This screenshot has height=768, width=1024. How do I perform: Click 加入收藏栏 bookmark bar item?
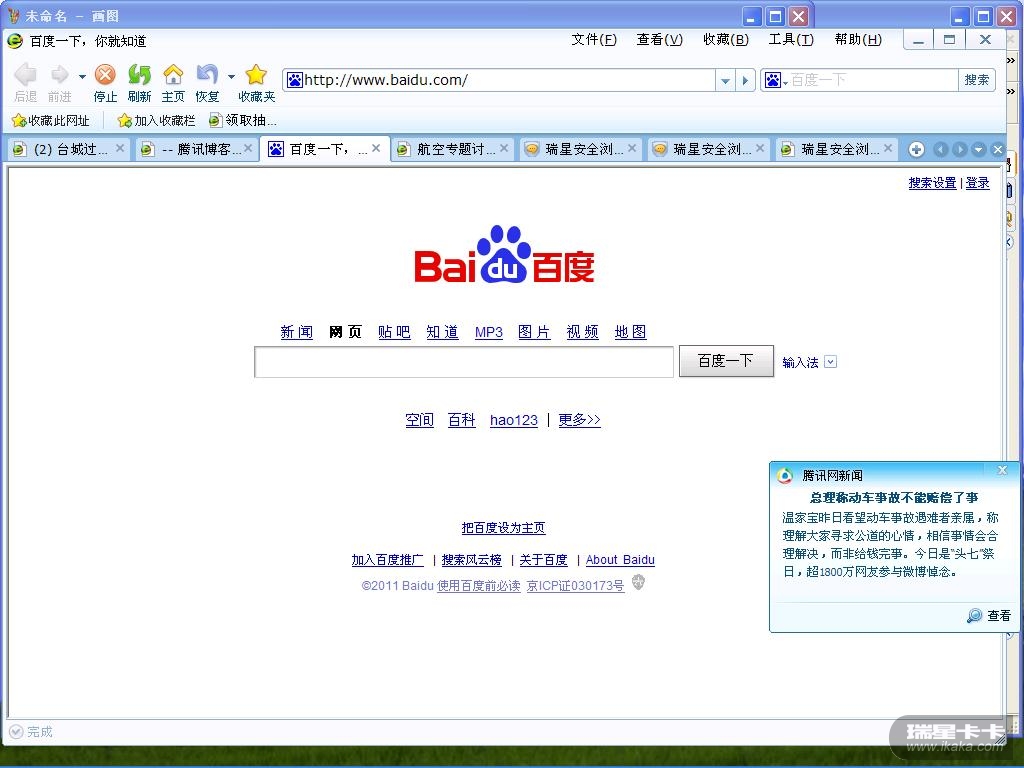[x=156, y=121]
